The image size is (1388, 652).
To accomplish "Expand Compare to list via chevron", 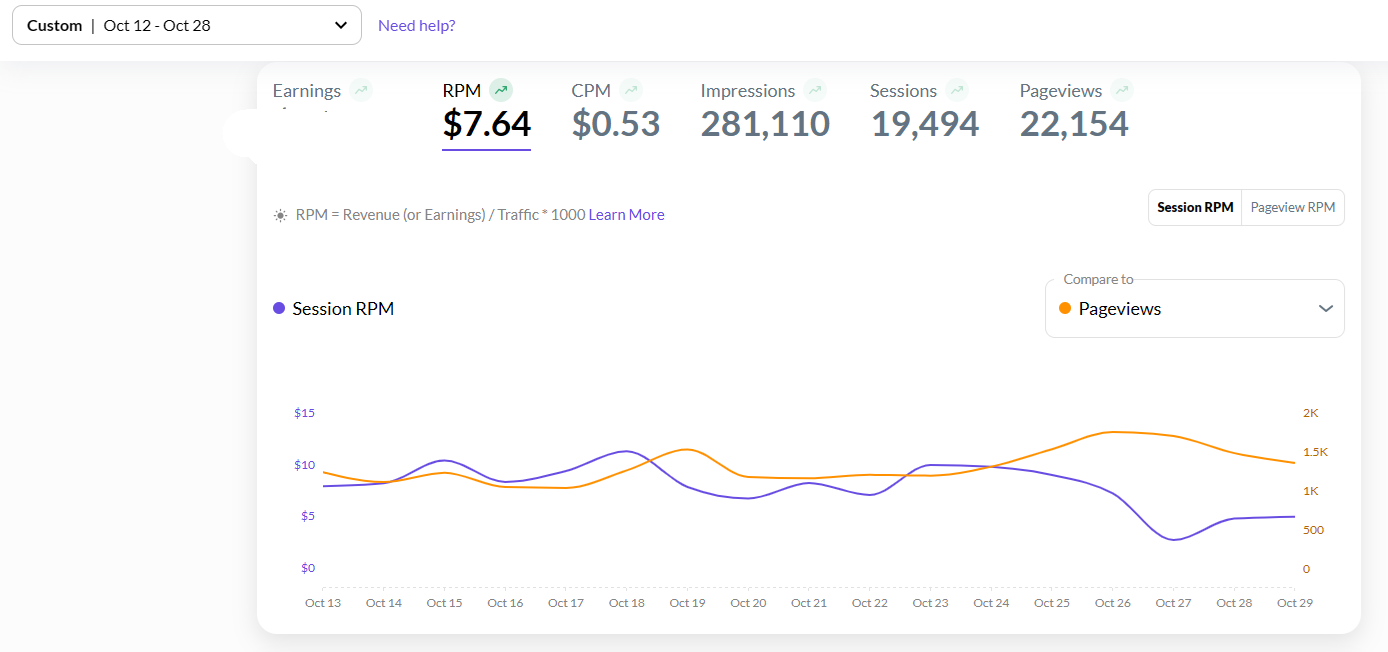I will (1326, 309).
